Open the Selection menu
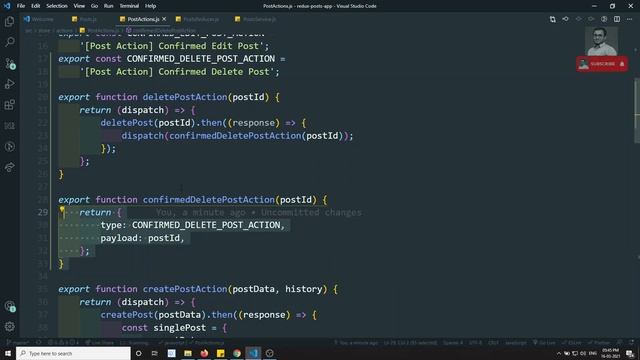The height and width of the screenshot is (360, 640). pos(57,6)
